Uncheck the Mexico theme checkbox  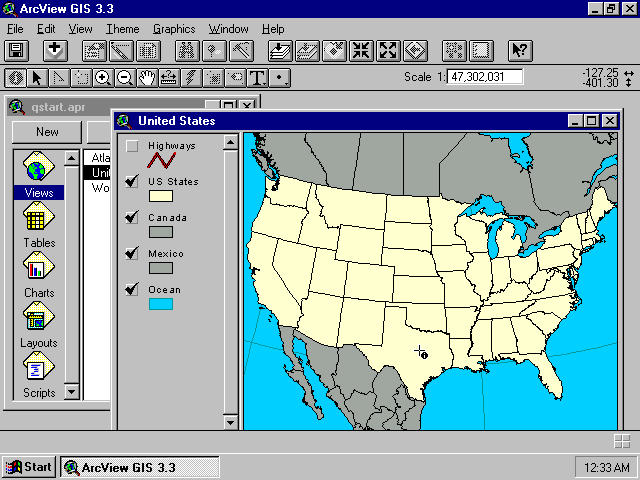[x=132, y=253]
